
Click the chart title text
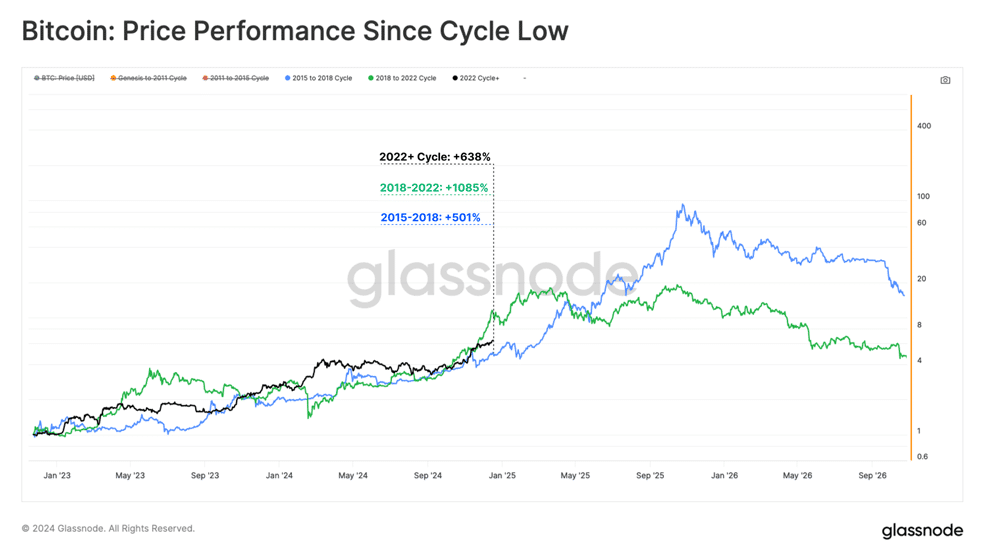(295, 31)
